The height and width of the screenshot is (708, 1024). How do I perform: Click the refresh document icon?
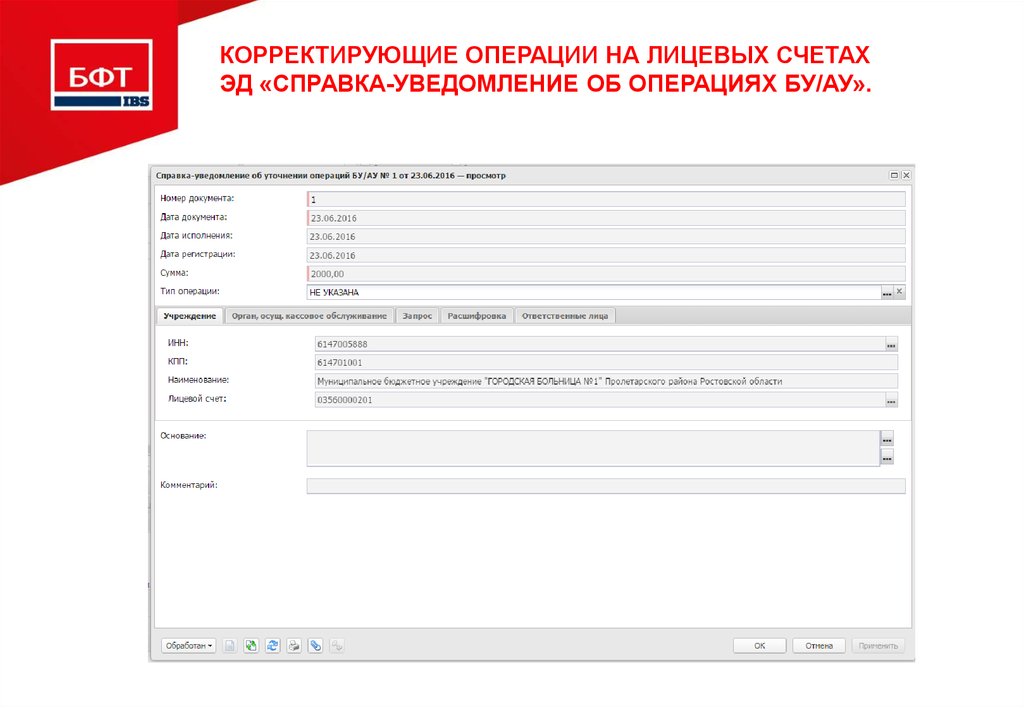click(274, 645)
